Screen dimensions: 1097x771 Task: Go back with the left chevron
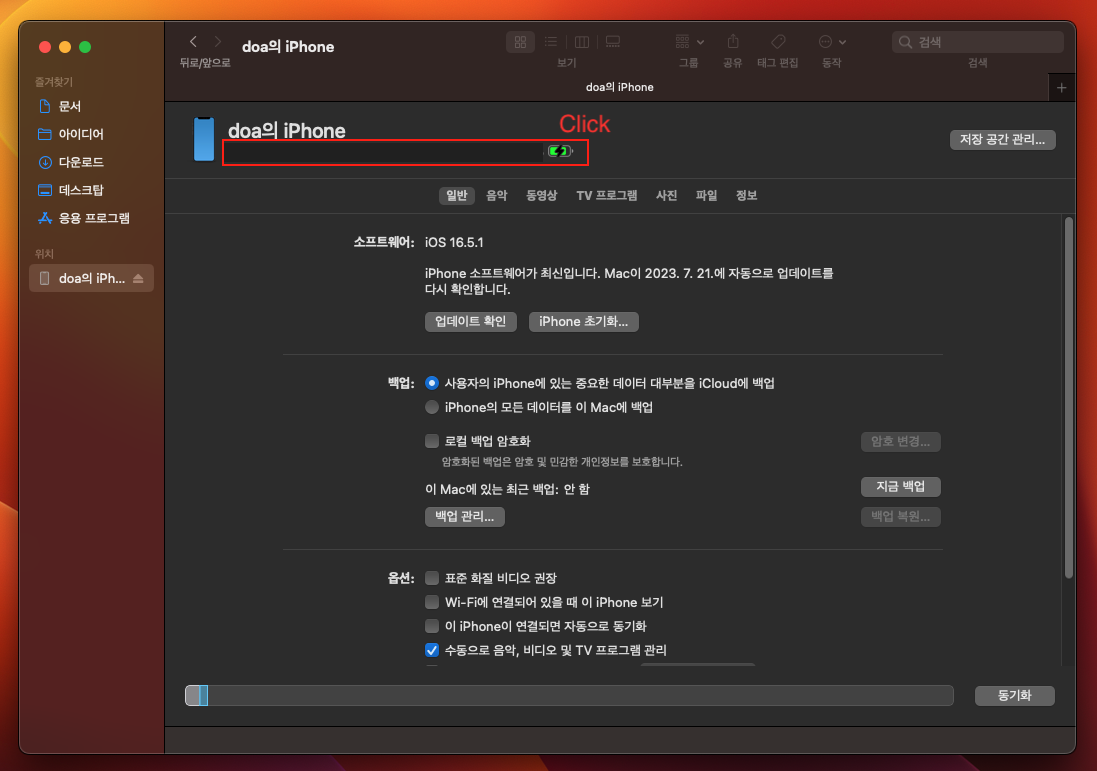pos(193,42)
